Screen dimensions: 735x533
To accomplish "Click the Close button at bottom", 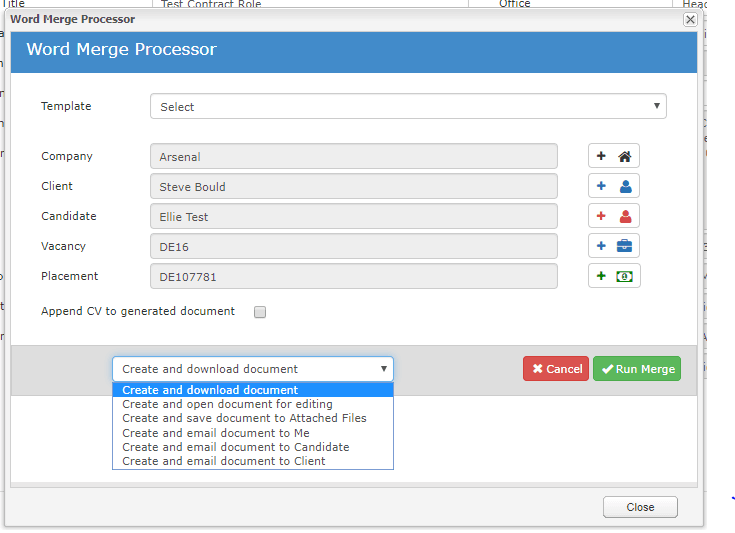I will click(x=640, y=507).
